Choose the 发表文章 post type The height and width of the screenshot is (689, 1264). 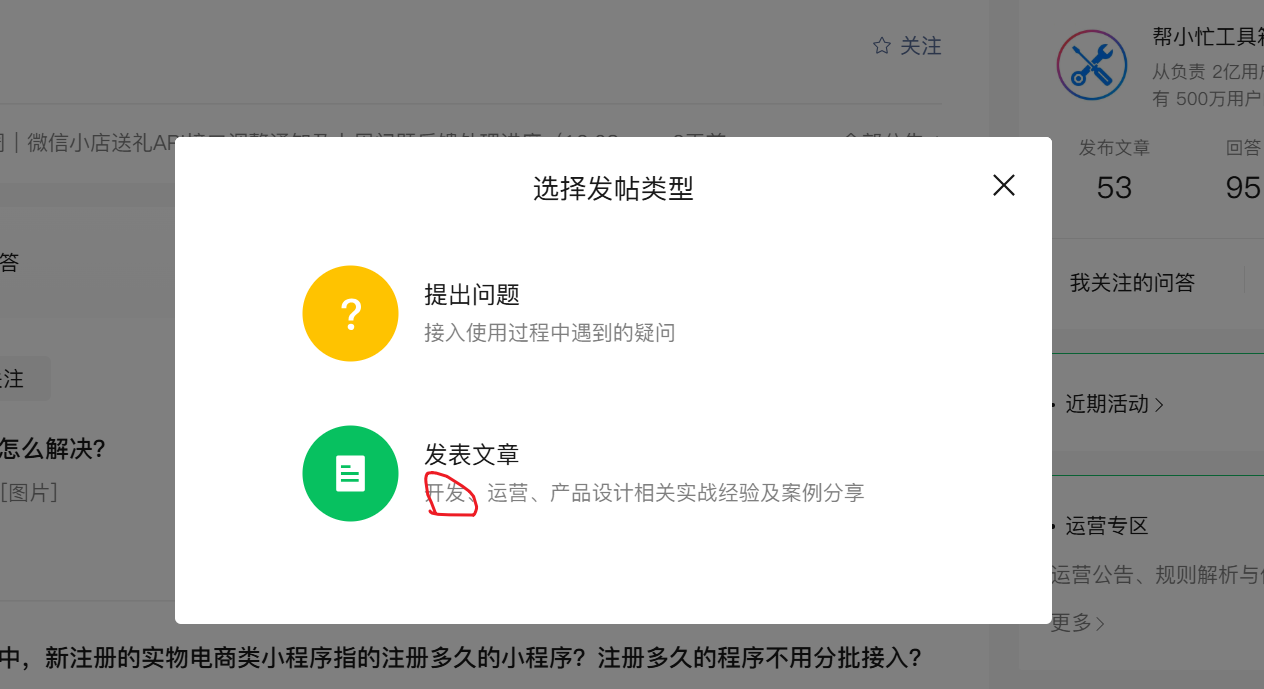(472, 455)
